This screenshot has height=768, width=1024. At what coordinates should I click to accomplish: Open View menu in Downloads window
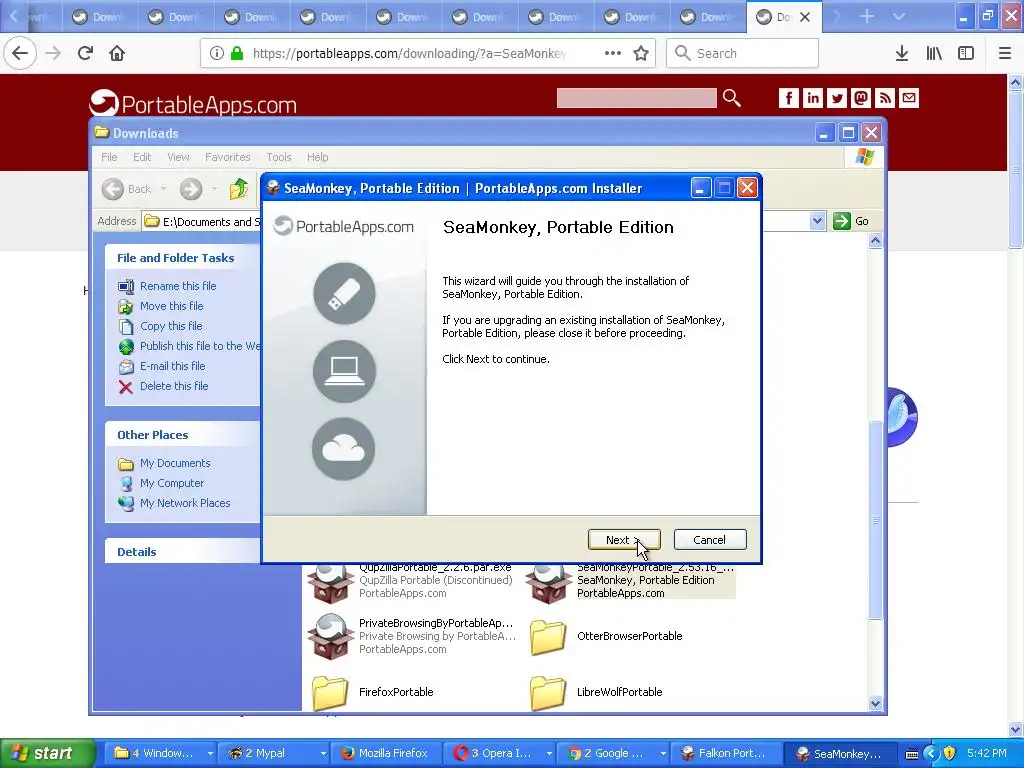point(178,157)
